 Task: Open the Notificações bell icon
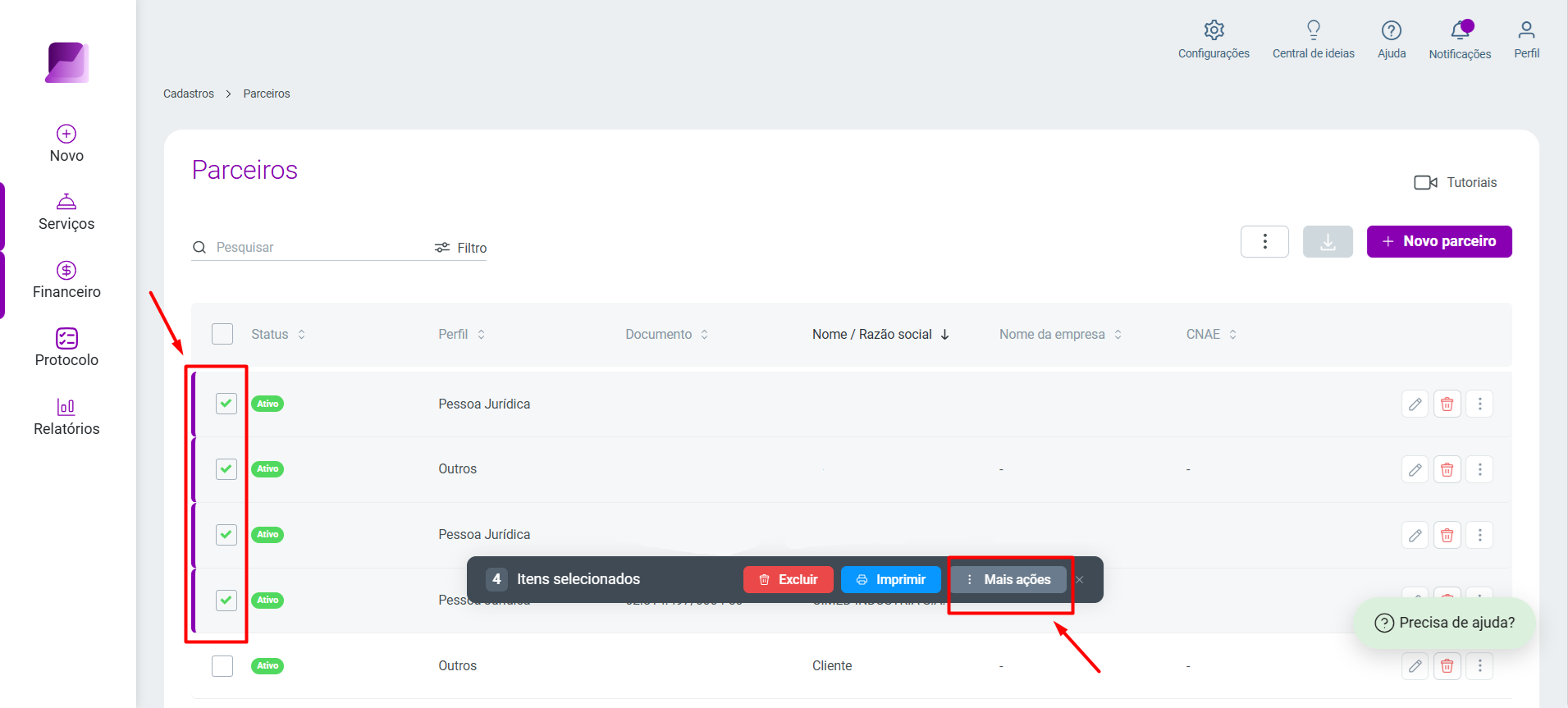click(1460, 30)
